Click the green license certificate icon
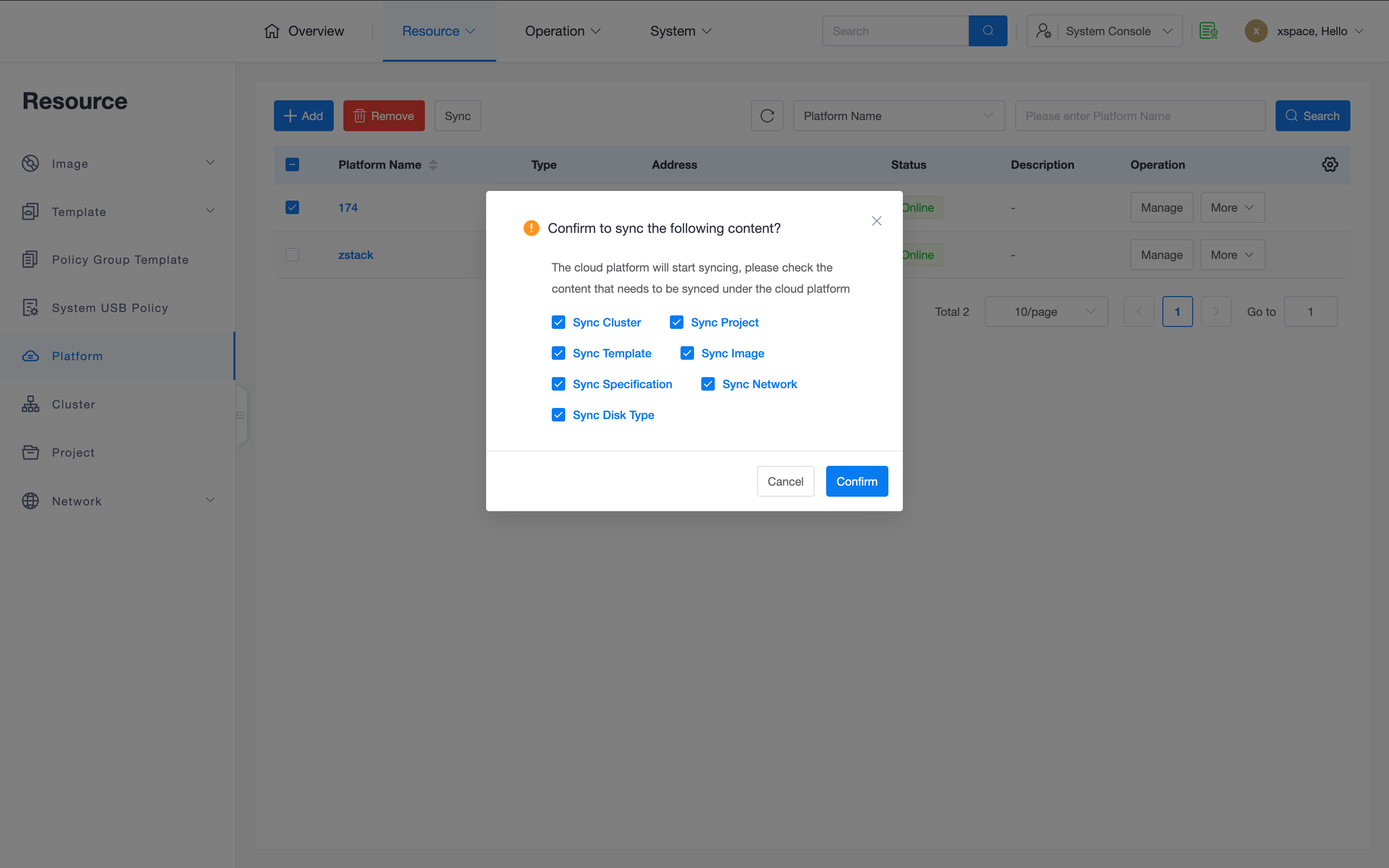This screenshot has height=868, width=1389. pos(1208,31)
